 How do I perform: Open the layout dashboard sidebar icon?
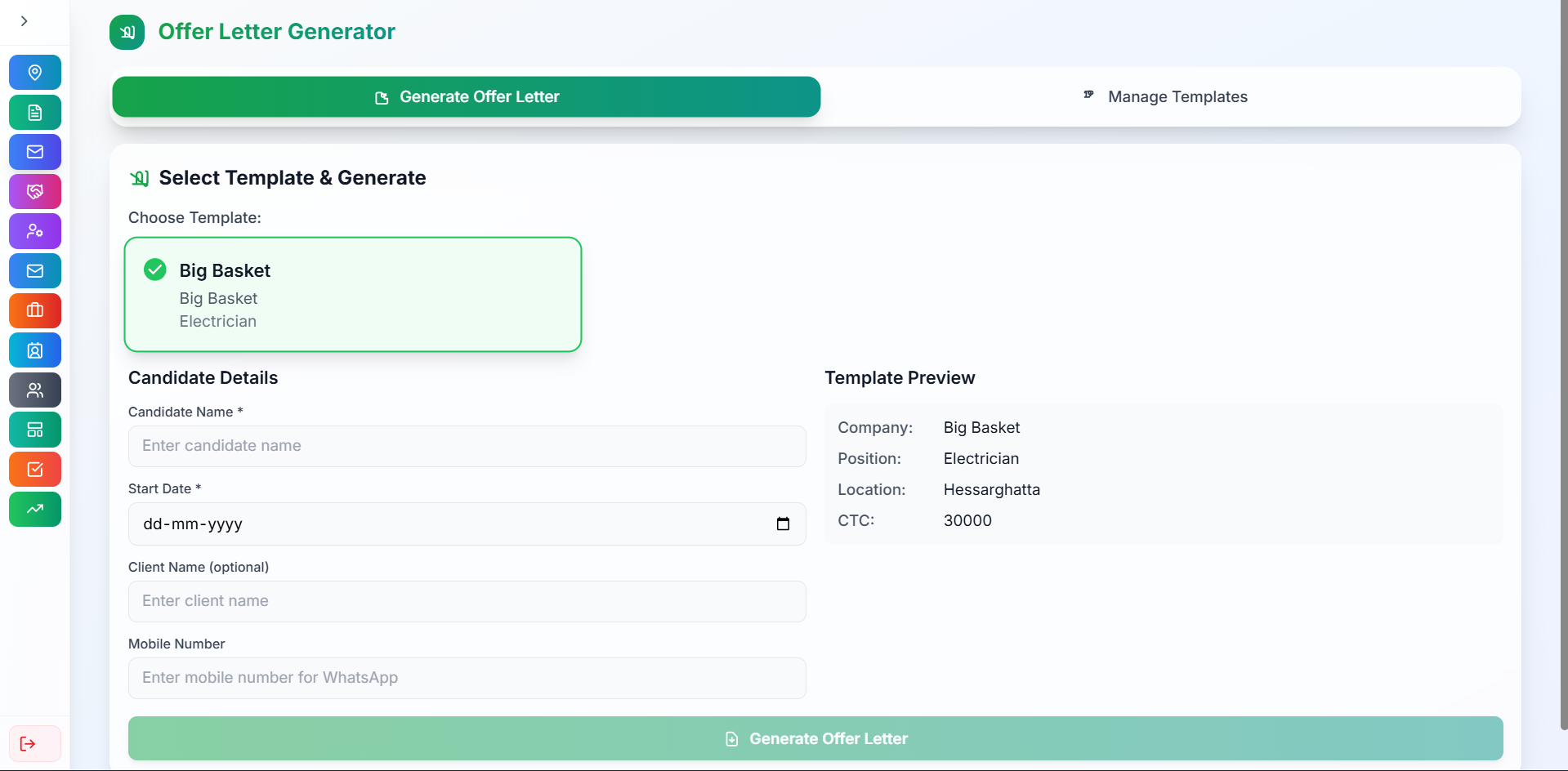click(x=35, y=430)
